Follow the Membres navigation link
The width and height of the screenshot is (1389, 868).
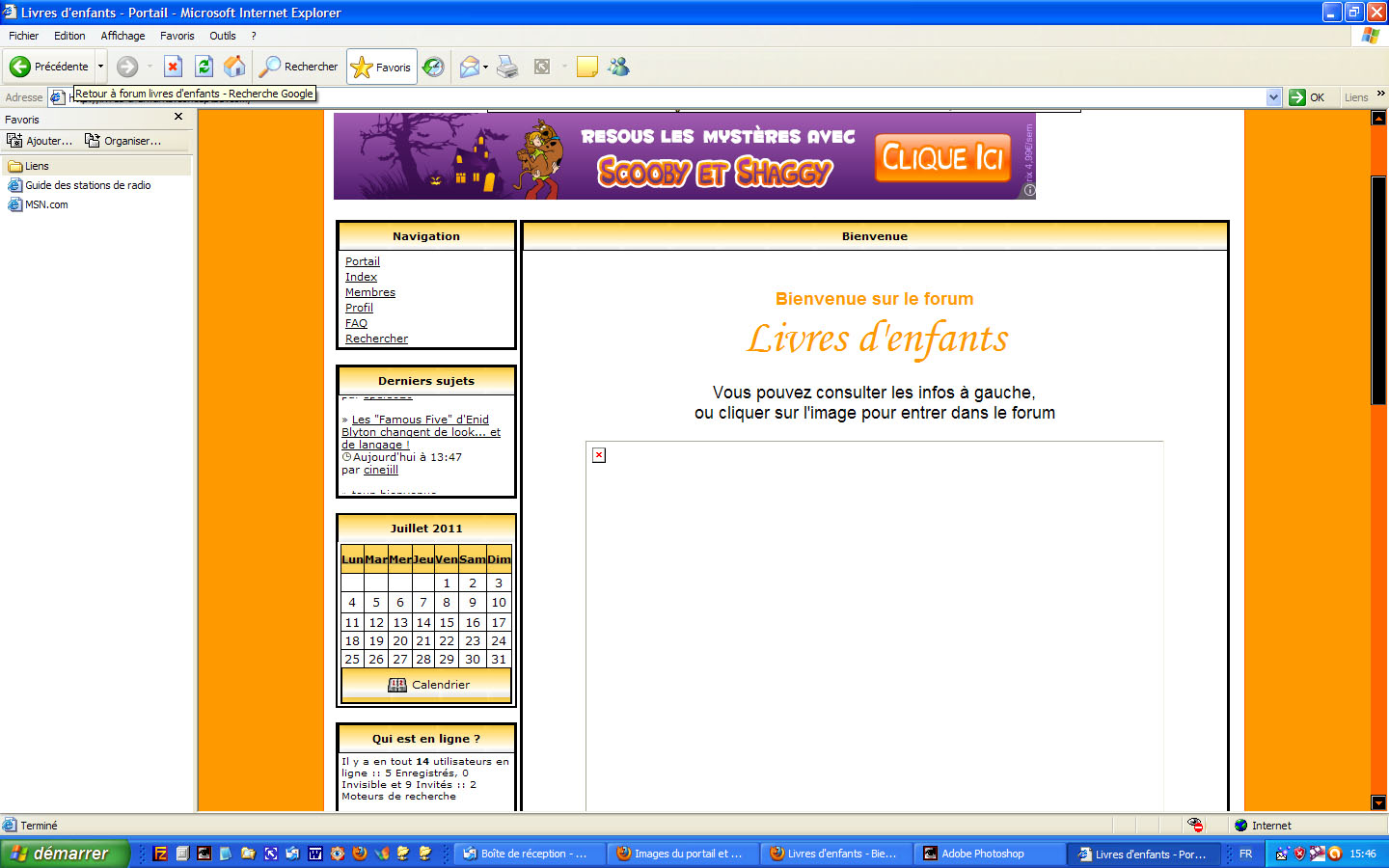370,292
